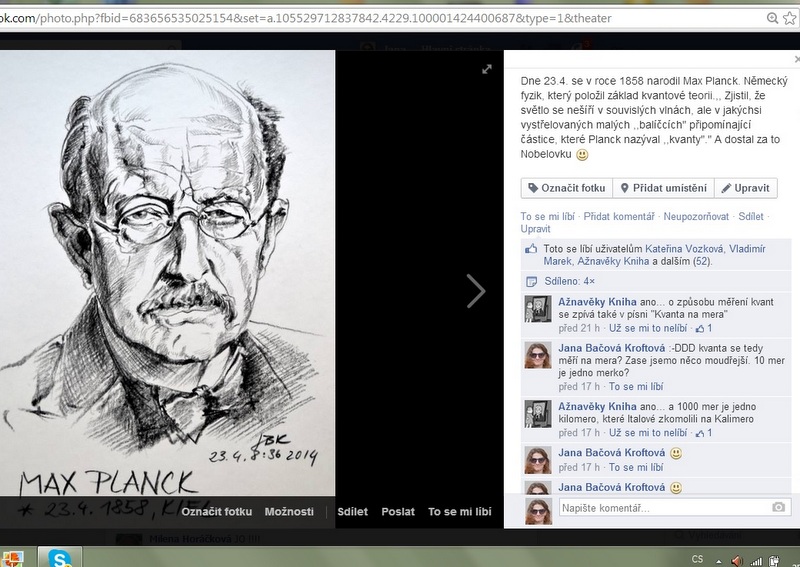Image resolution: width=800 pixels, height=567 pixels.
Task: Expand photo to fullscreen with arrows icon
Action: pos(487,69)
